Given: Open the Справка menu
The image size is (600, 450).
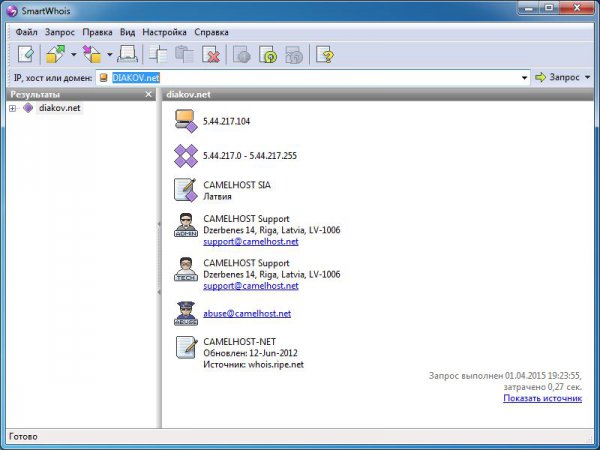Looking at the screenshot, I should coord(212,32).
